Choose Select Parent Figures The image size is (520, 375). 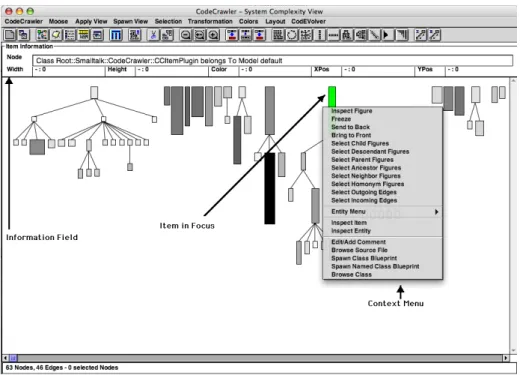383,160
